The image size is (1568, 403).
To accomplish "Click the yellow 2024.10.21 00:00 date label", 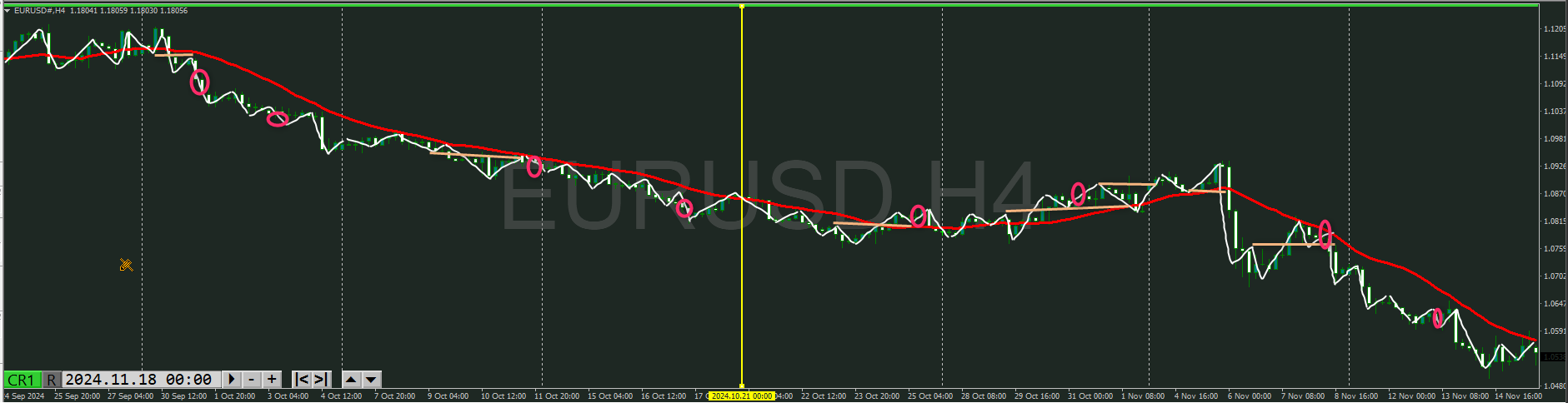I will pyautogui.click(x=741, y=396).
